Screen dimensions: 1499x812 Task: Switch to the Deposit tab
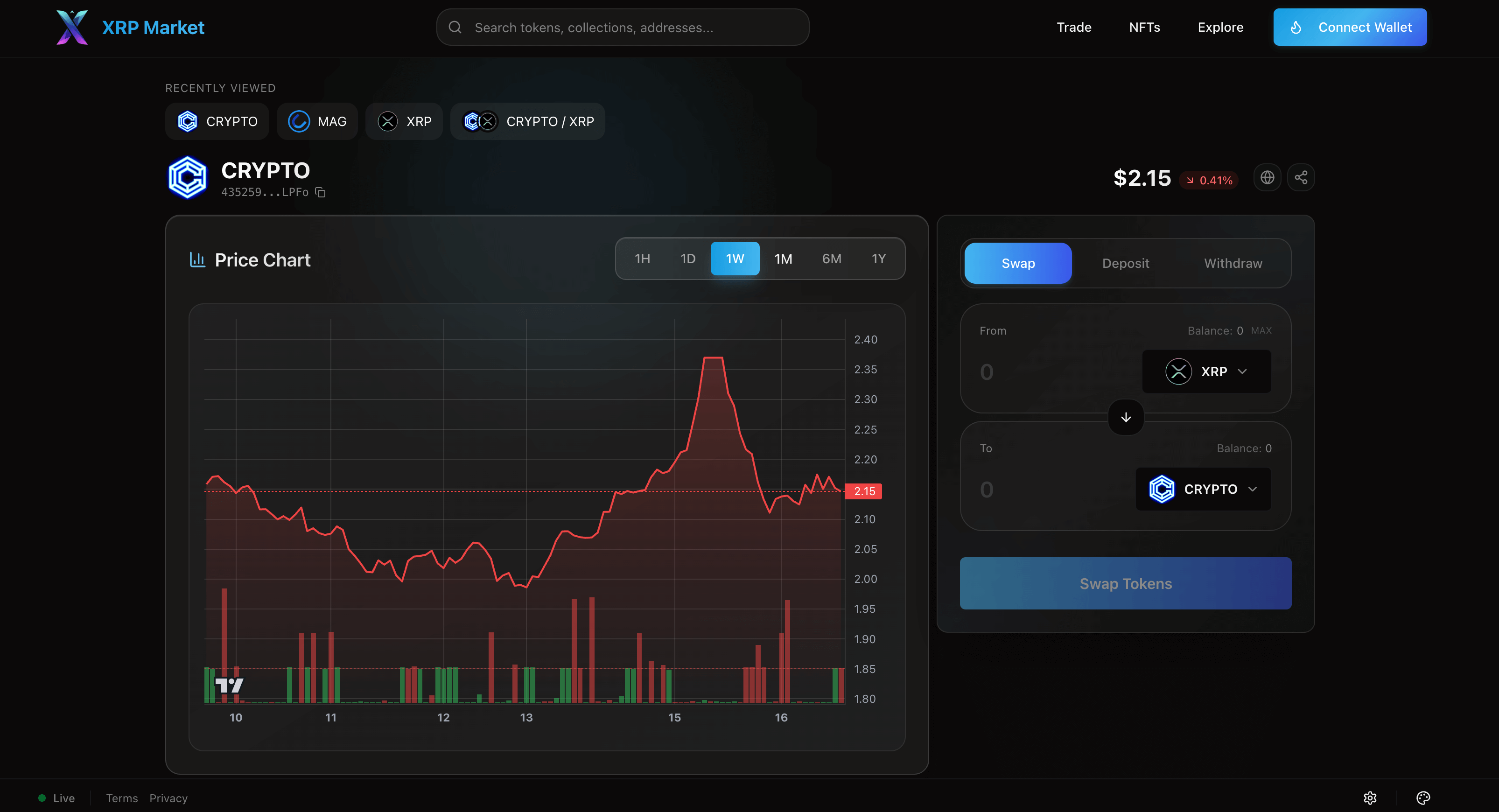1125,263
